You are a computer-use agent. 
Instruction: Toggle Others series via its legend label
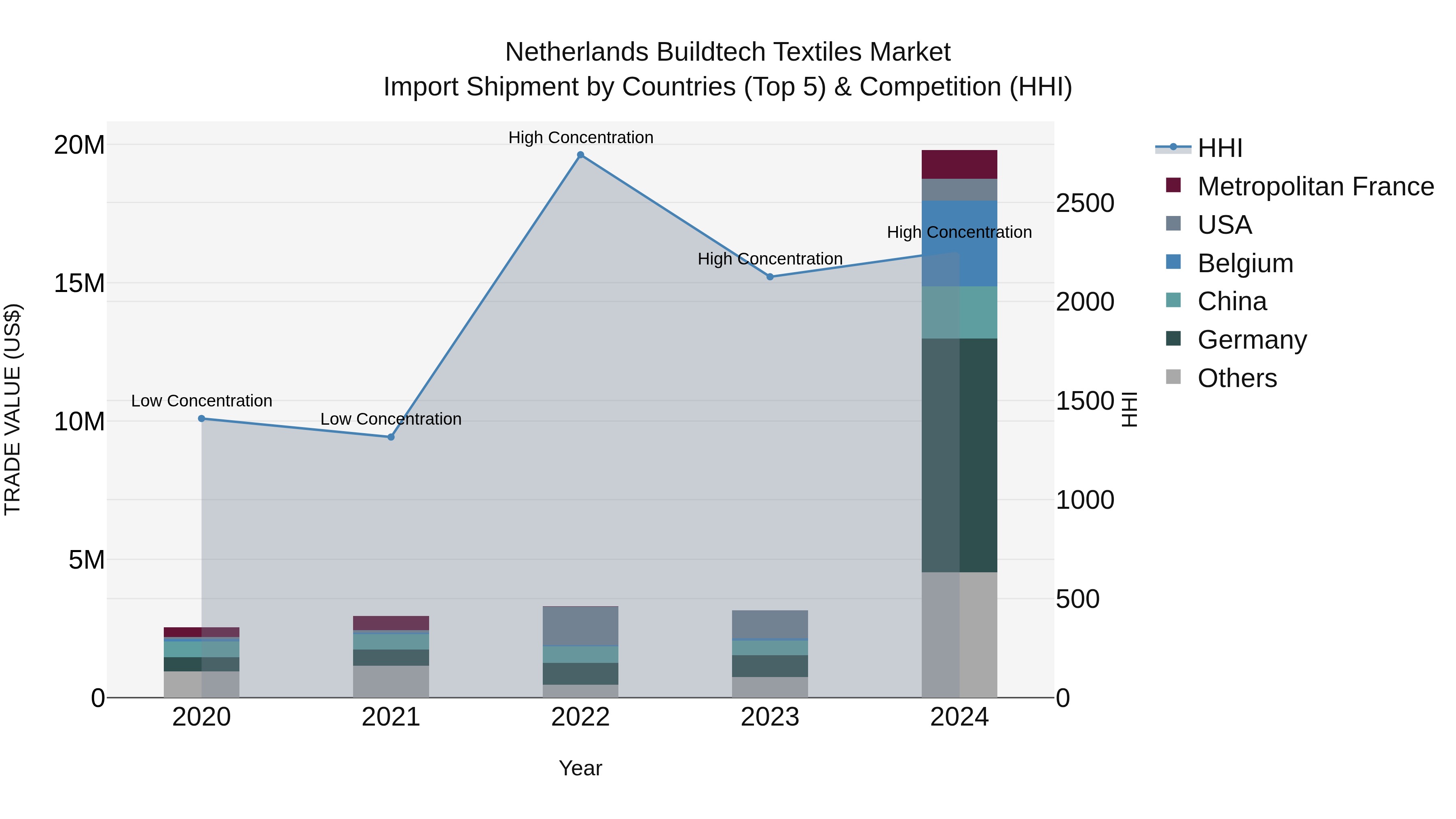(1237, 378)
